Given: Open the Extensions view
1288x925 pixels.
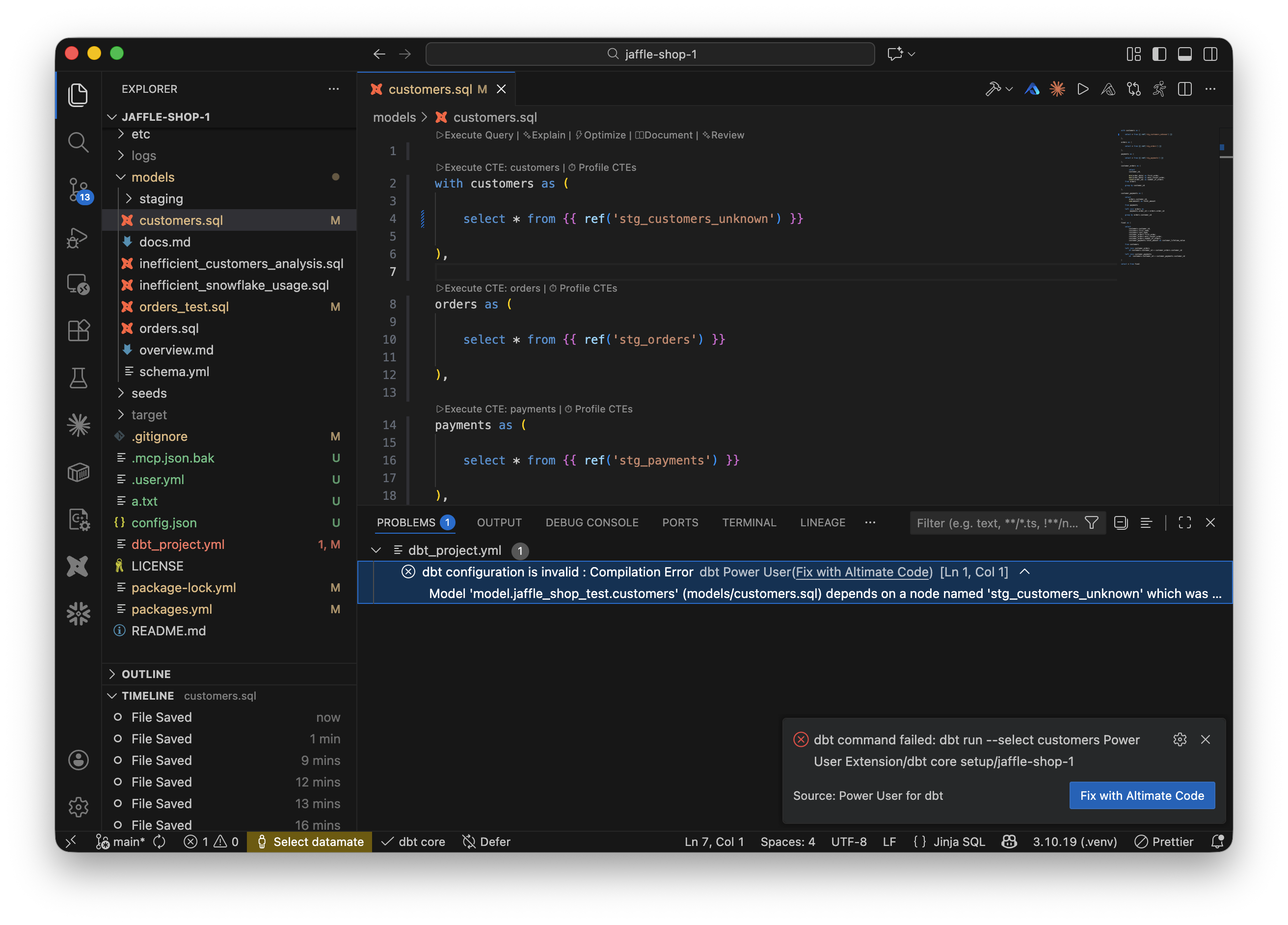Looking at the screenshot, I should pyautogui.click(x=79, y=331).
